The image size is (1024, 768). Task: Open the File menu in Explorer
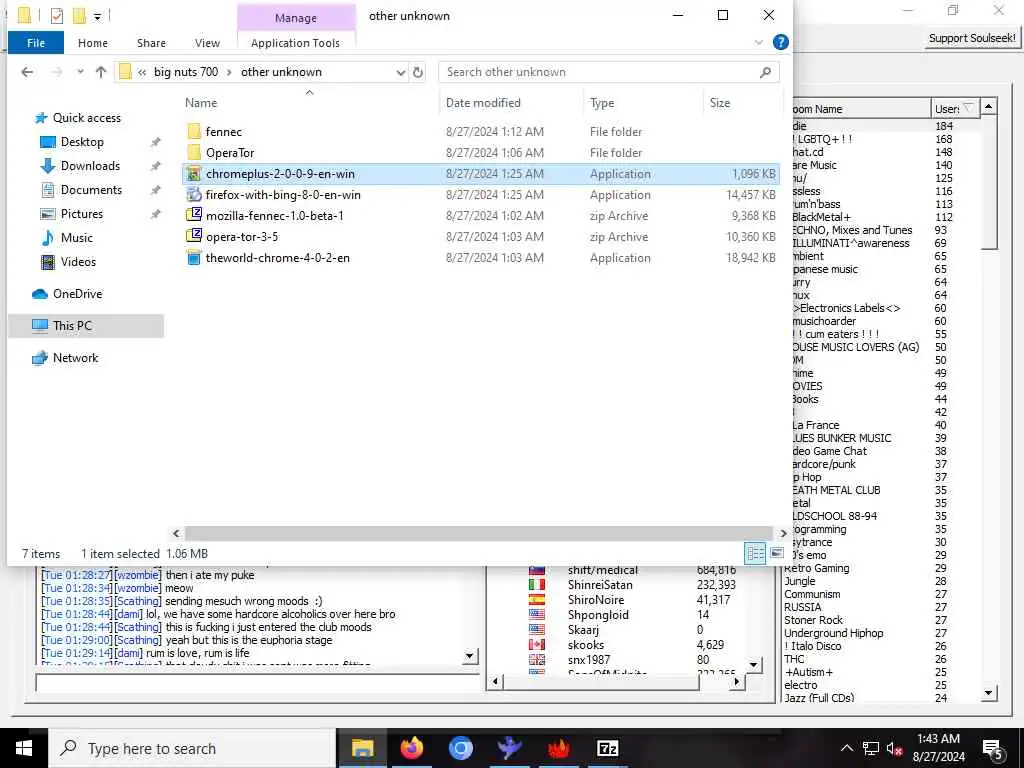click(x=36, y=43)
